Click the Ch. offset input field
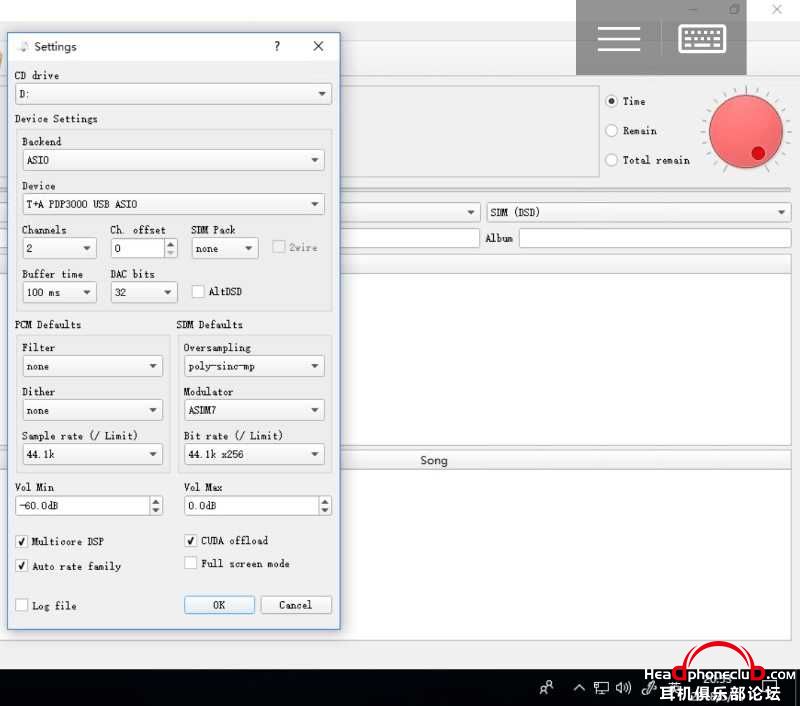 pyautogui.click(x=138, y=248)
